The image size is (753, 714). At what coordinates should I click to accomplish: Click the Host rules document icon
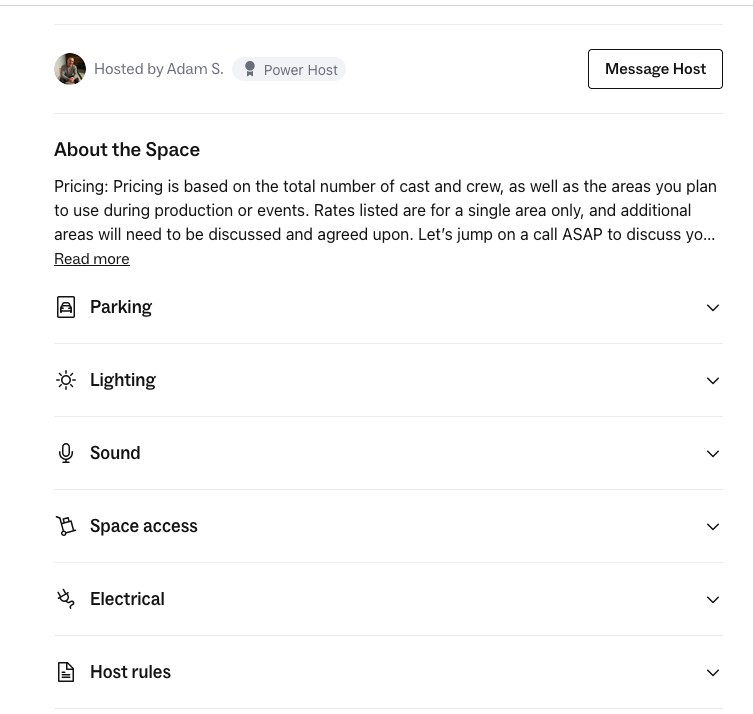tap(66, 672)
